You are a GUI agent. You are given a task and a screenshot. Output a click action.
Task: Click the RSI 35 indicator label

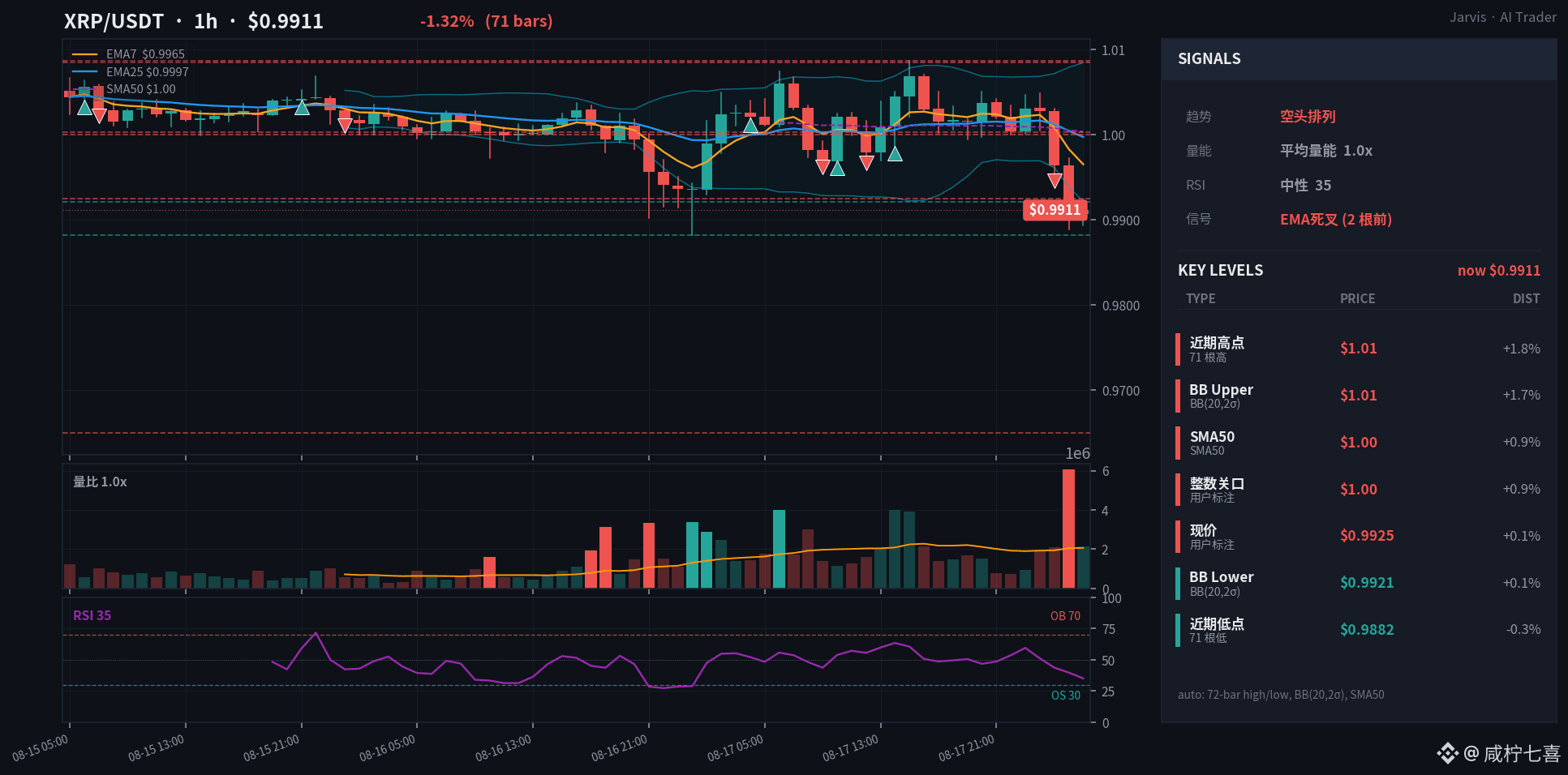(x=92, y=615)
